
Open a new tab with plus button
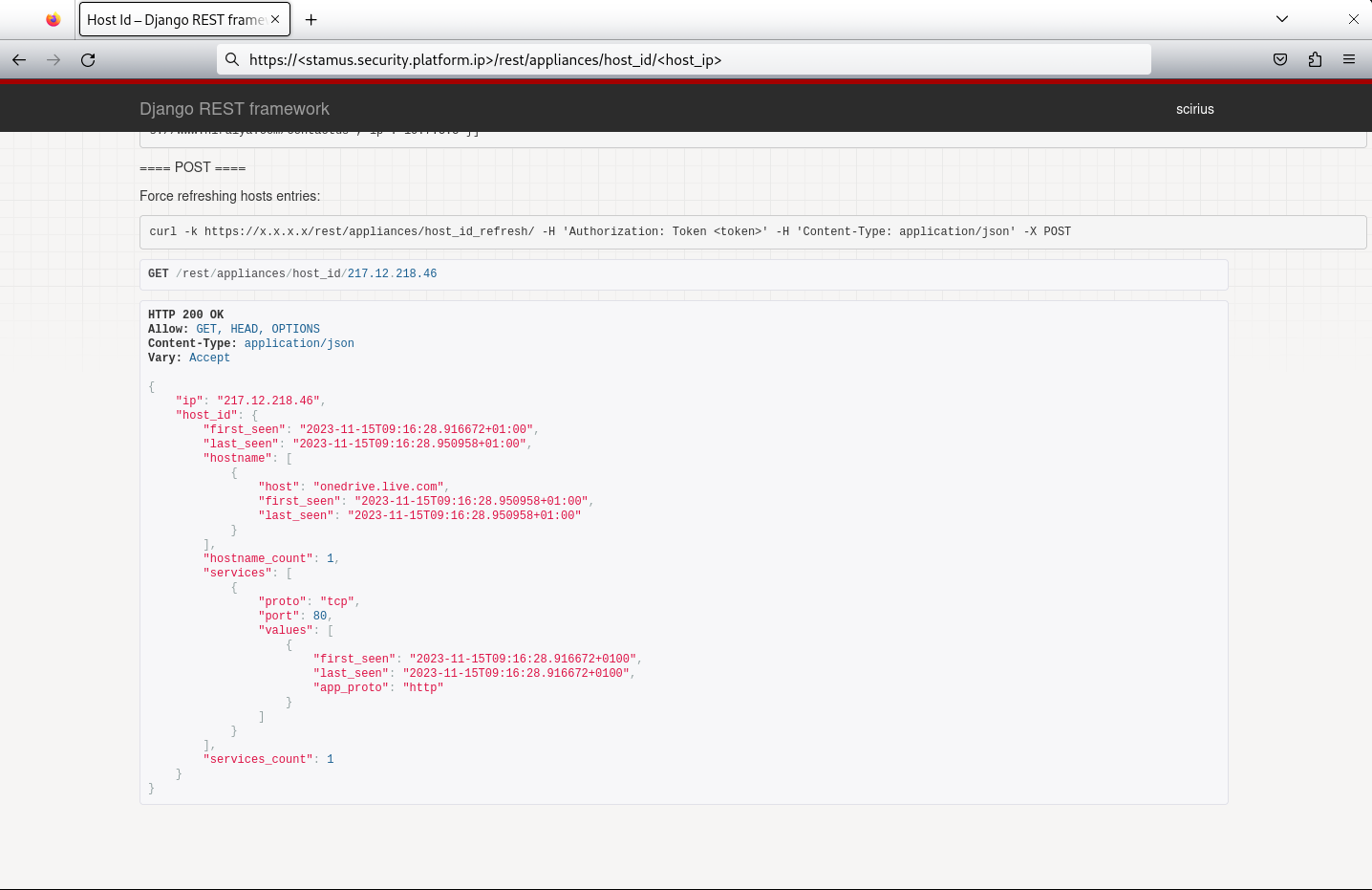point(311,19)
